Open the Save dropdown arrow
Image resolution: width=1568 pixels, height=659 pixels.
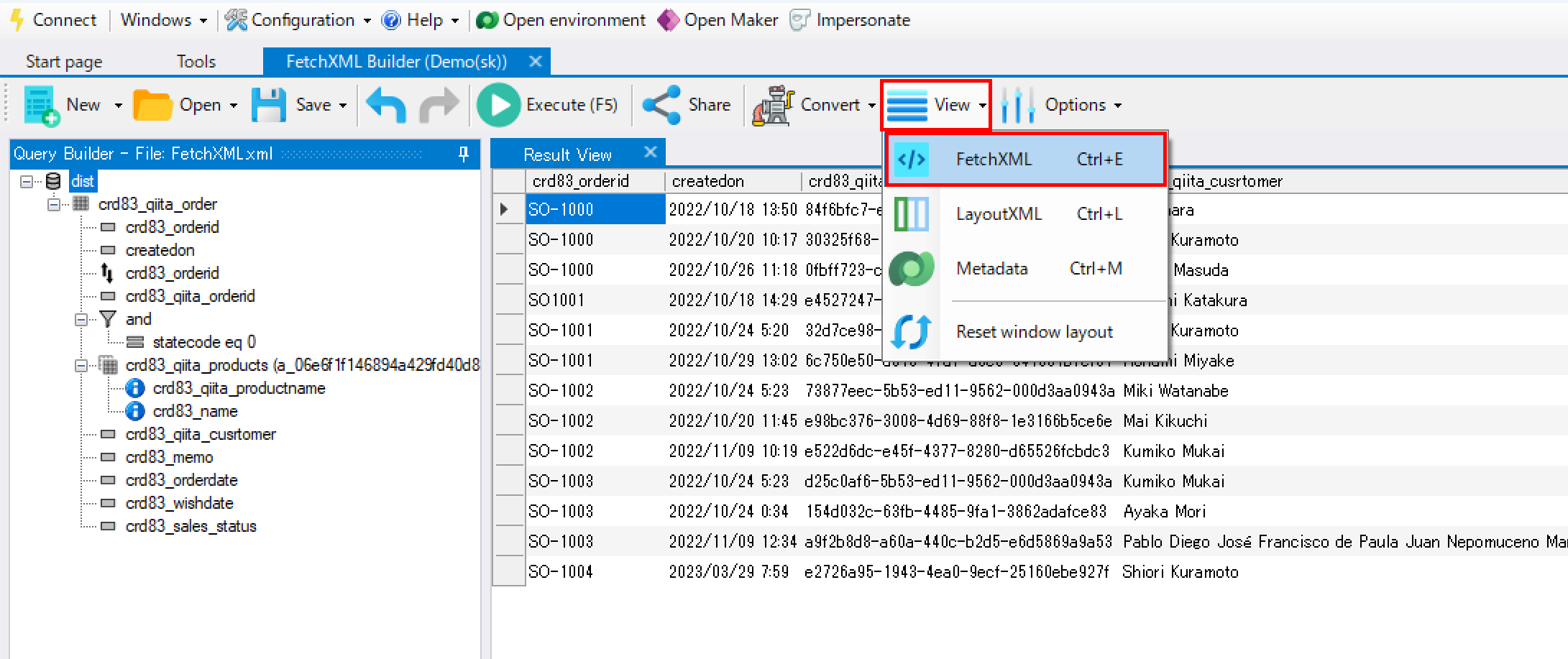click(x=343, y=104)
